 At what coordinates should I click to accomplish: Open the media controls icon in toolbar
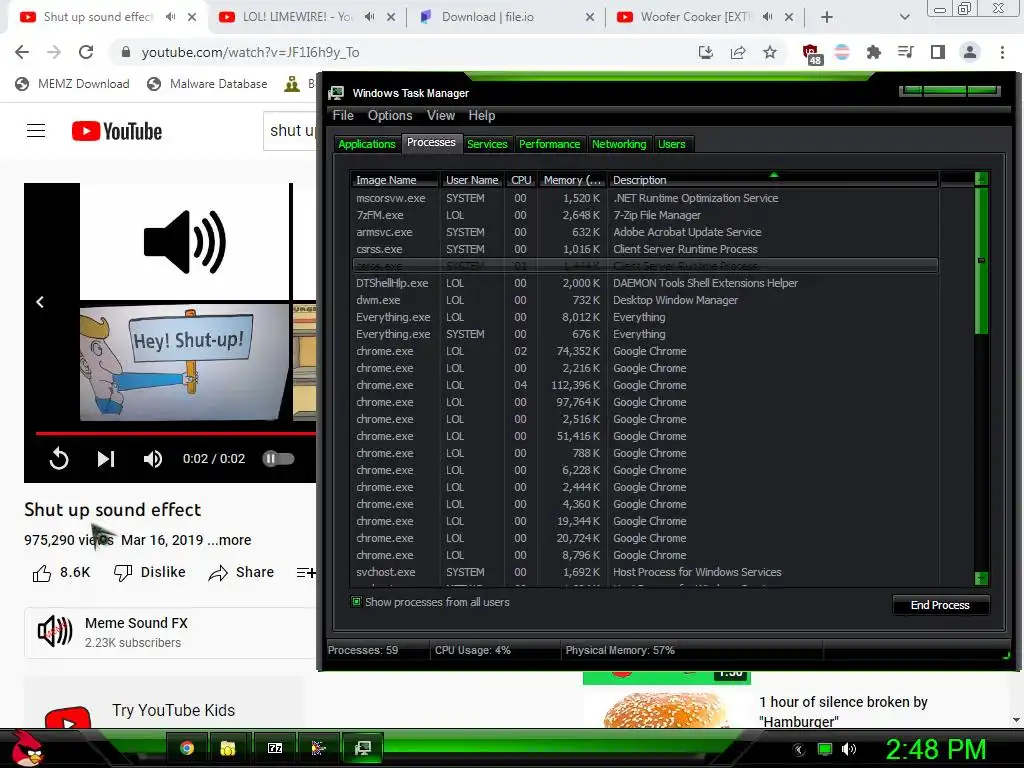906,52
